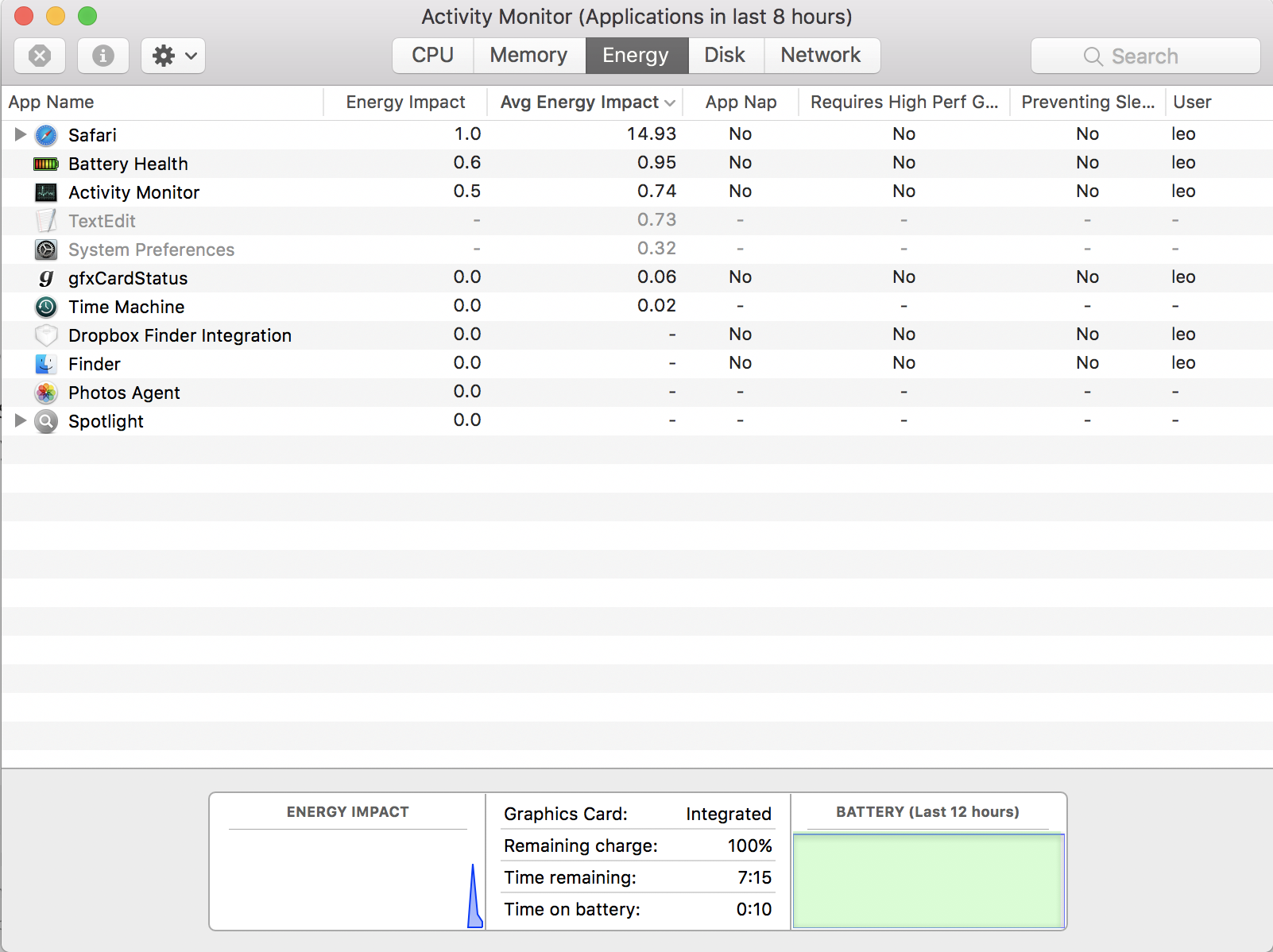The width and height of the screenshot is (1273, 952).
Task: Click the gfxCardStatus app icon
Action: [x=46, y=278]
